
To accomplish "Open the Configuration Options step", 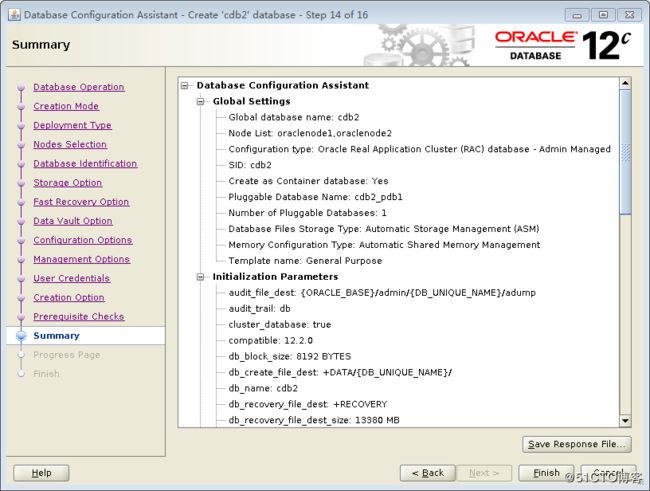I will [83, 240].
